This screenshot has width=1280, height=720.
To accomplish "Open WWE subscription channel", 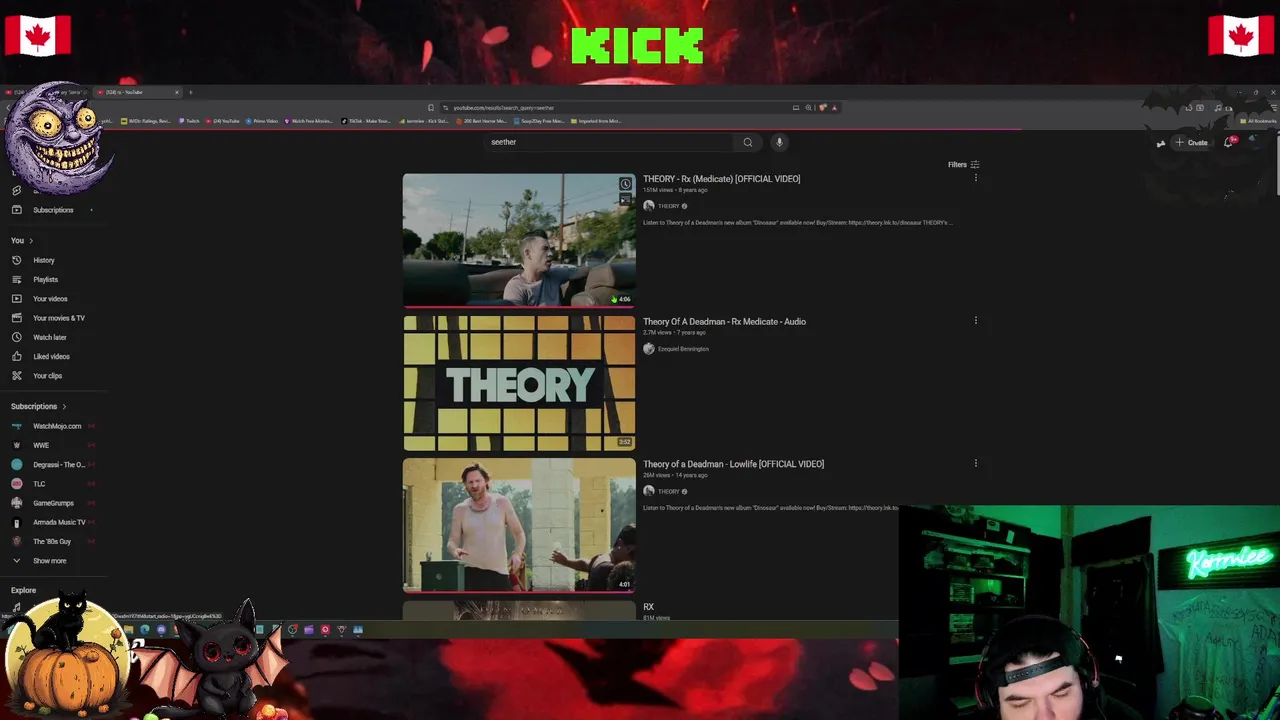I will point(41,445).
